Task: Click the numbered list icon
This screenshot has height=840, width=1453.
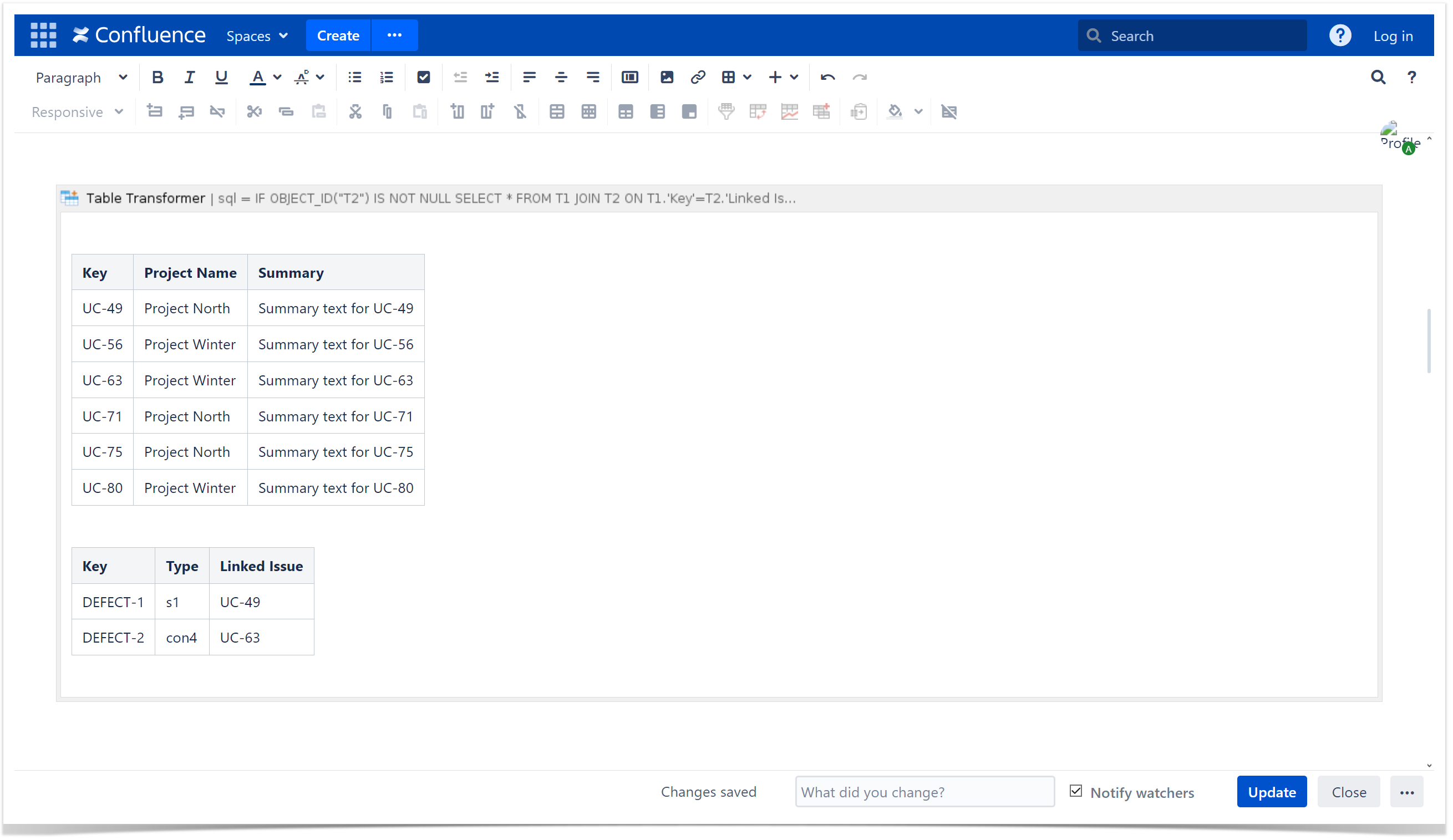Action: 387,77
